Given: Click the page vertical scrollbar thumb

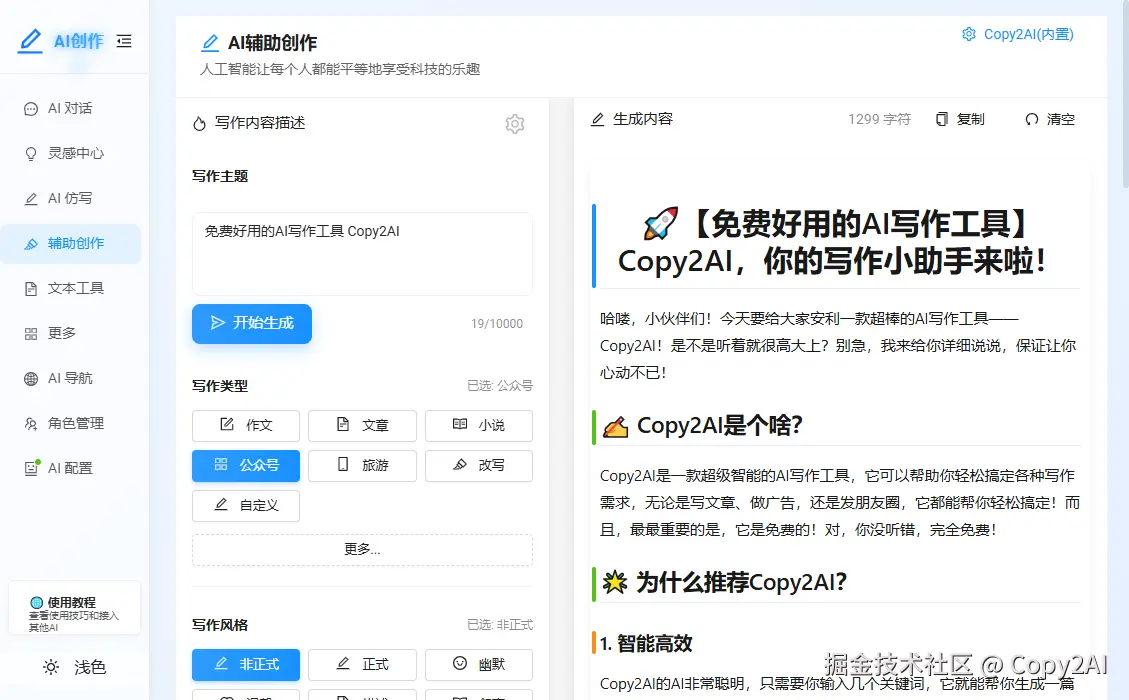Looking at the screenshot, I should tap(1125, 94).
